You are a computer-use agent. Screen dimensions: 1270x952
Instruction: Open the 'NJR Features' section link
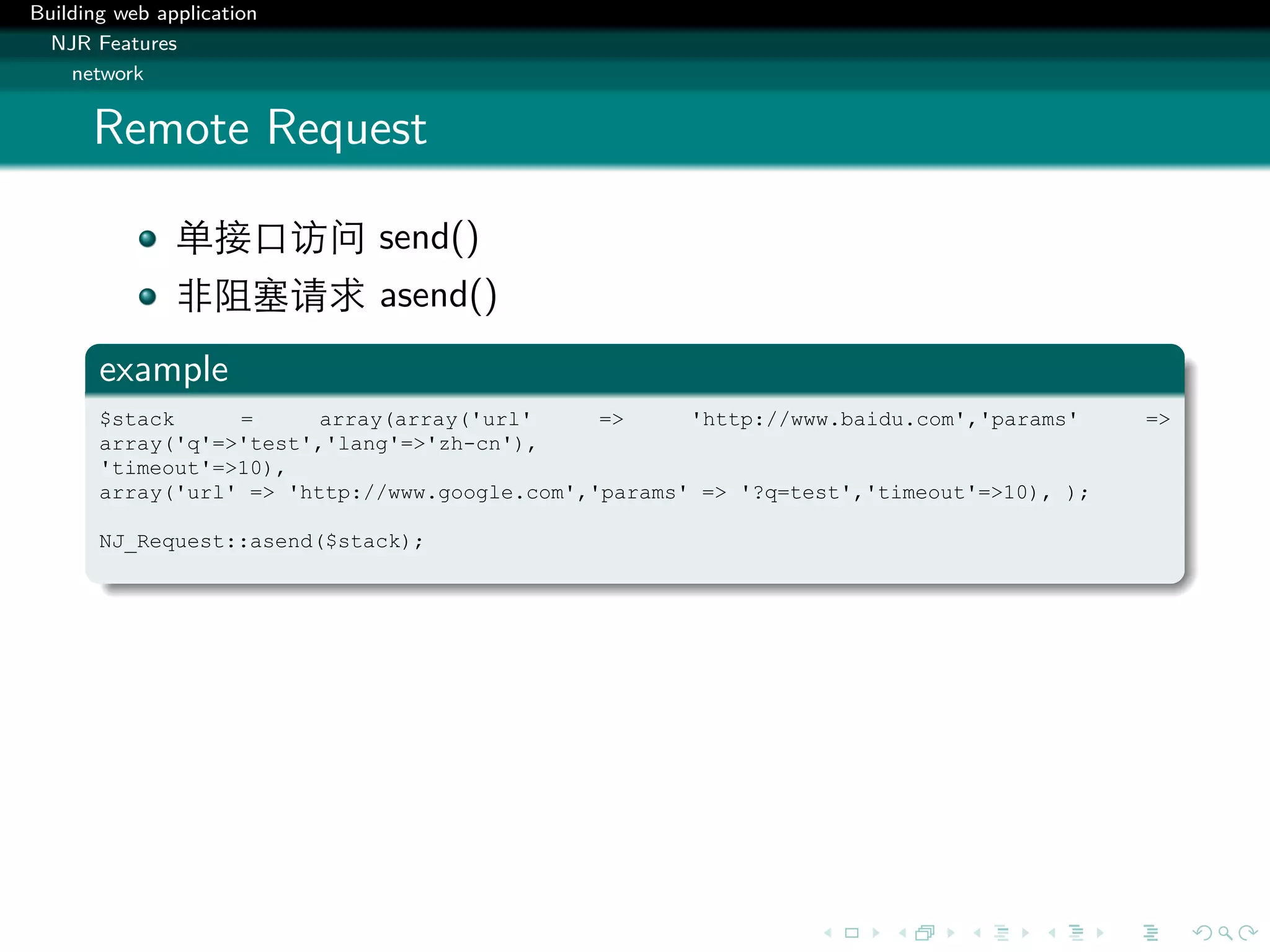114,43
